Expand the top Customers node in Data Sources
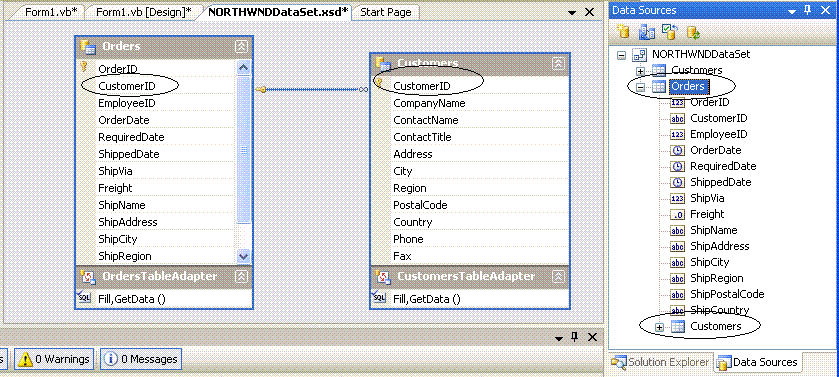This screenshot has width=839, height=377. coord(640,71)
